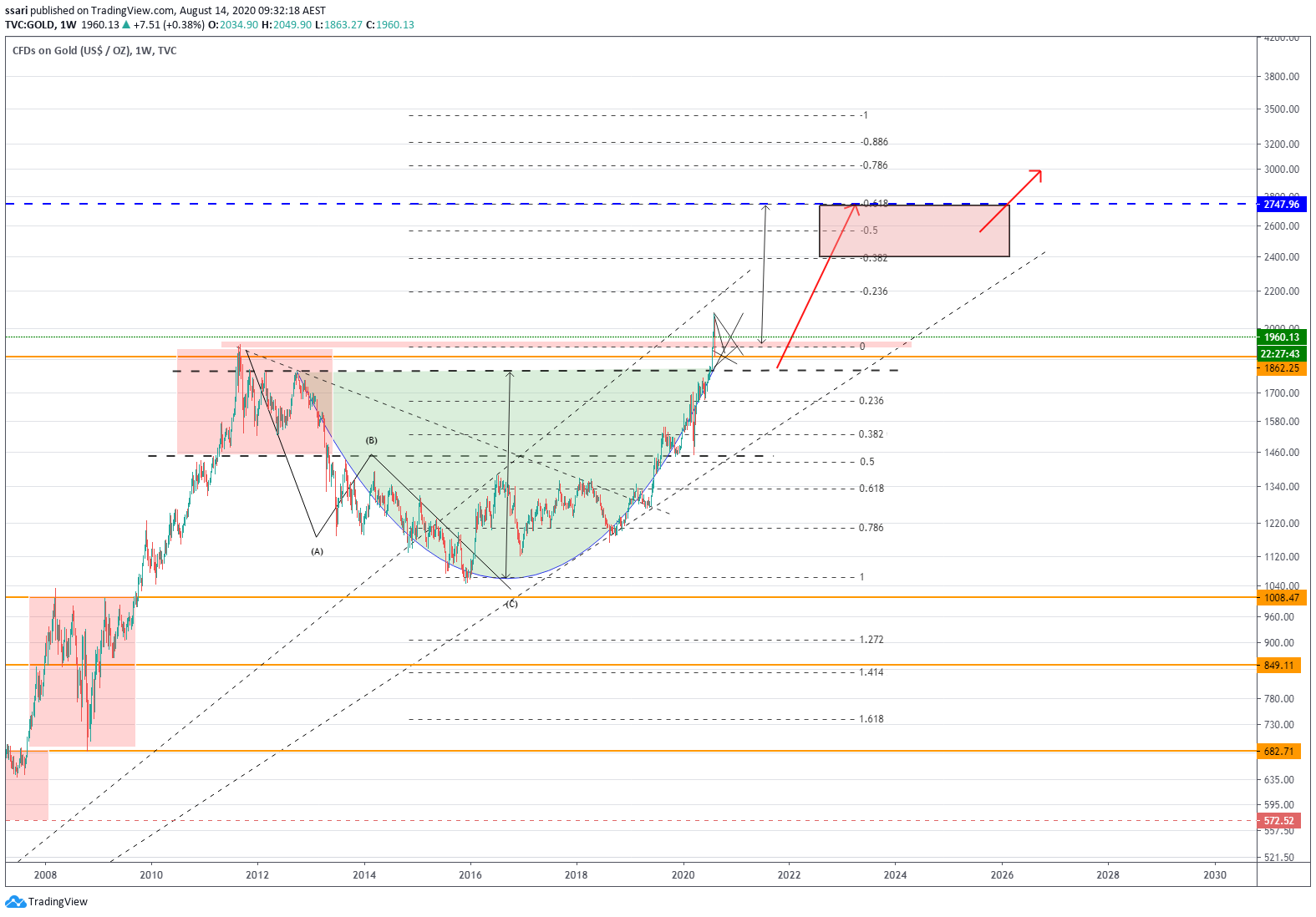The height and width of the screenshot is (917, 1316).
Task: Select the close value C:1960.13 in header
Action: 391,25
